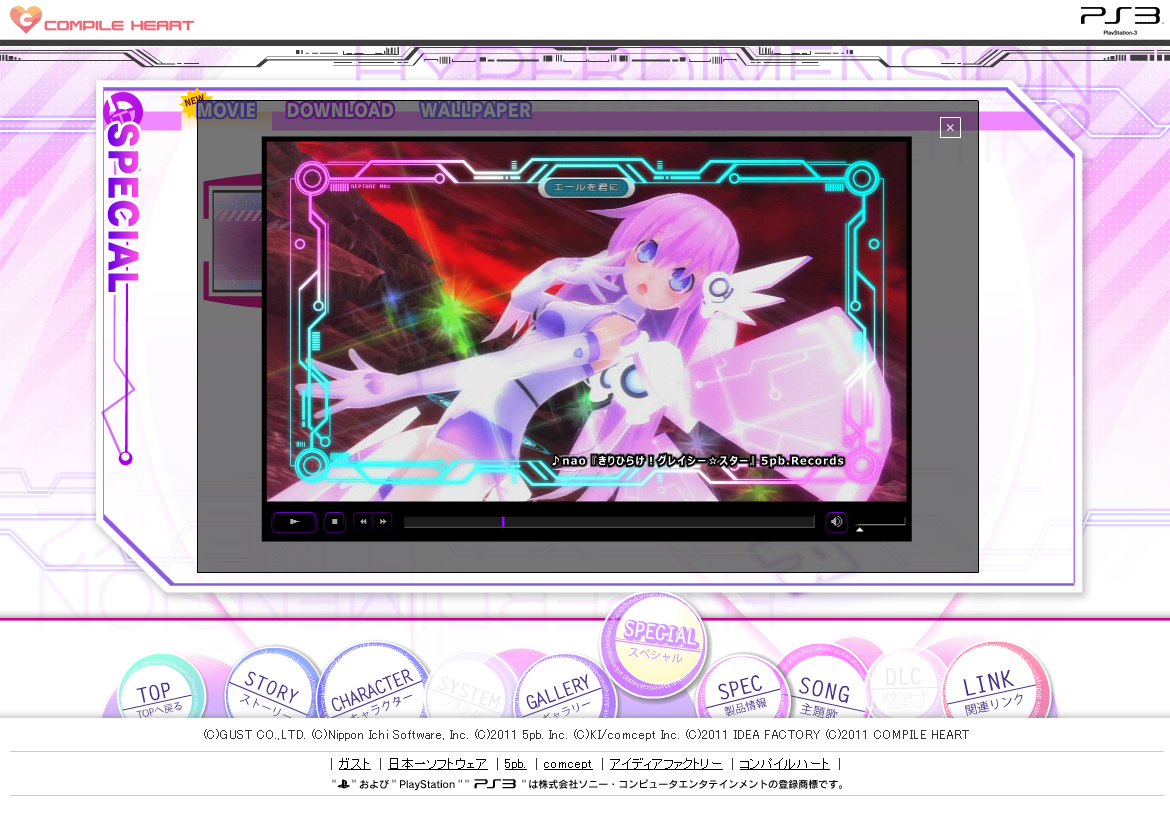Click the video frame showing the character
This screenshot has width=1170, height=814.
[x=586, y=322]
